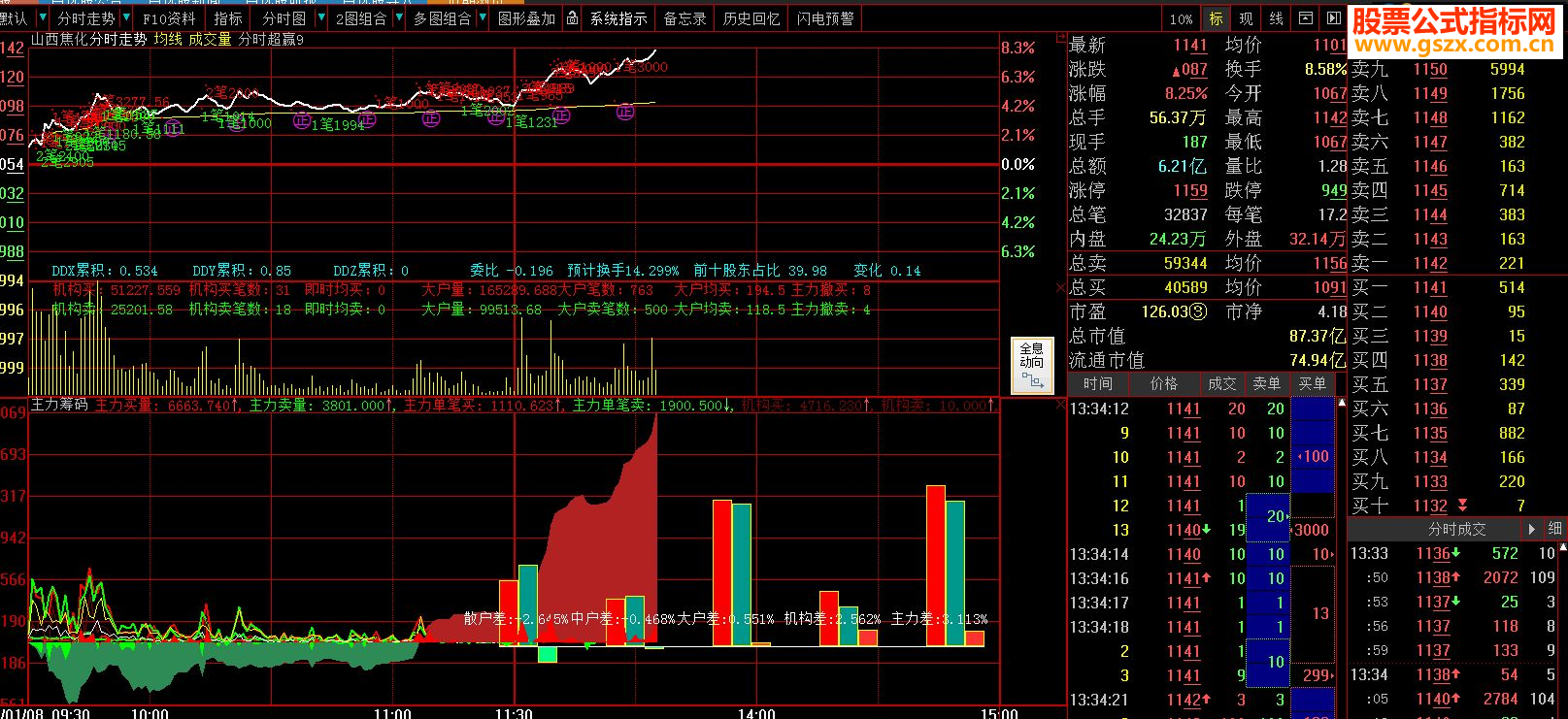Click the red double-down arrows beside 买十
The height and width of the screenshot is (719, 1568).
coord(1462,506)
